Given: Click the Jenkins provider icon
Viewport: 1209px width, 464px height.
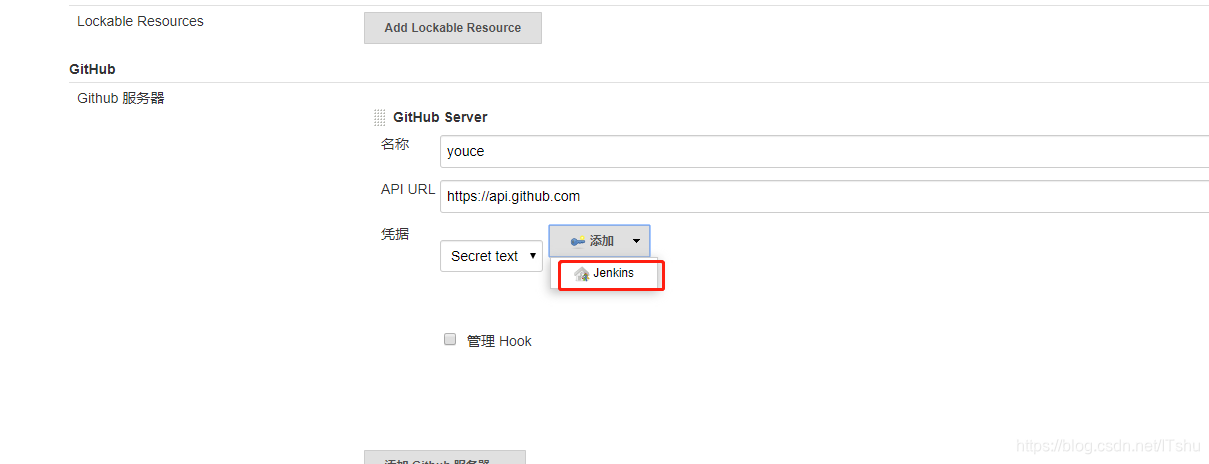Looking at the screenshot, I should tap(582, 274).
